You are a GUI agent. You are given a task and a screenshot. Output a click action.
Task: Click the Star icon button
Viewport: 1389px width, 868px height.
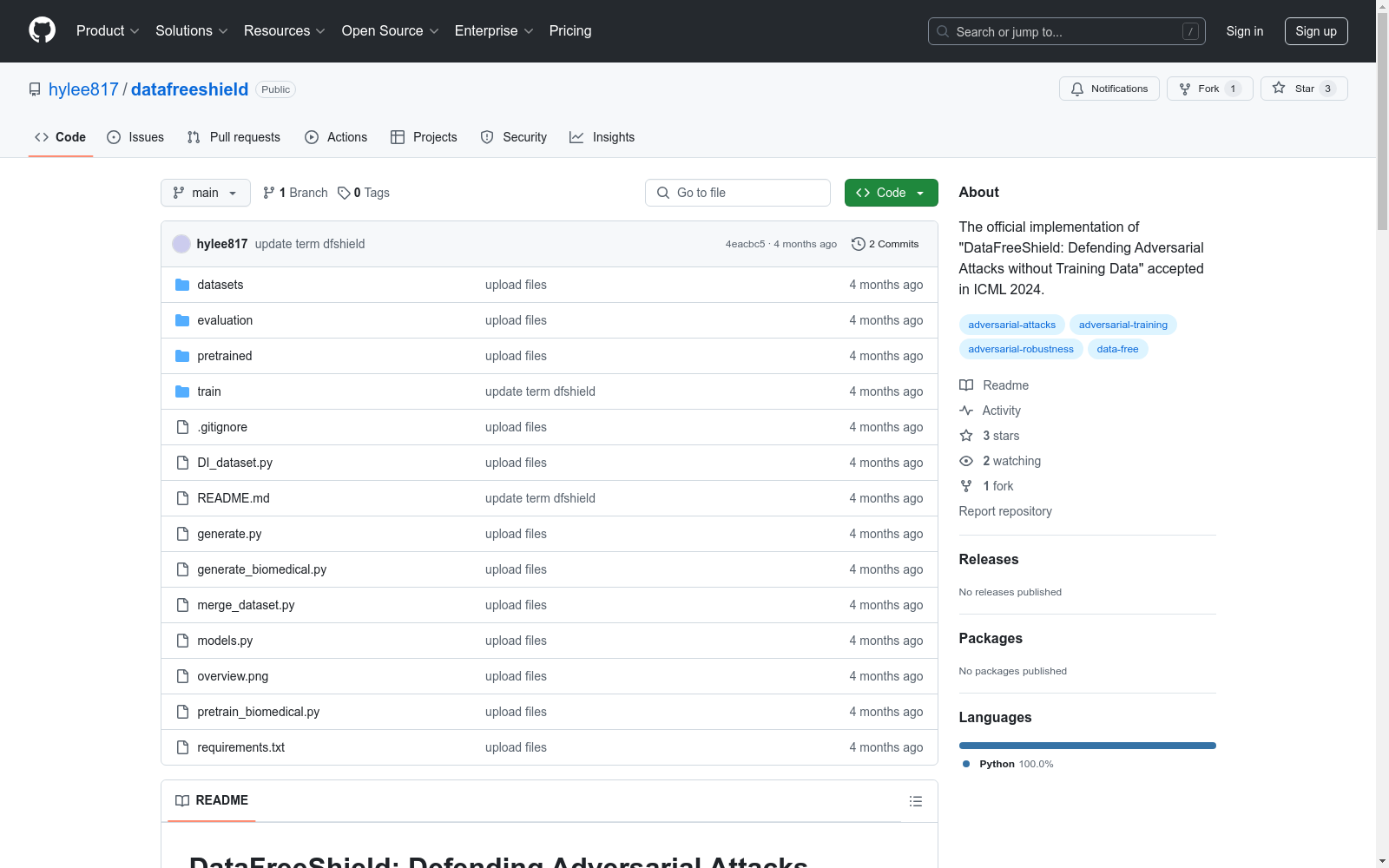1279,89
